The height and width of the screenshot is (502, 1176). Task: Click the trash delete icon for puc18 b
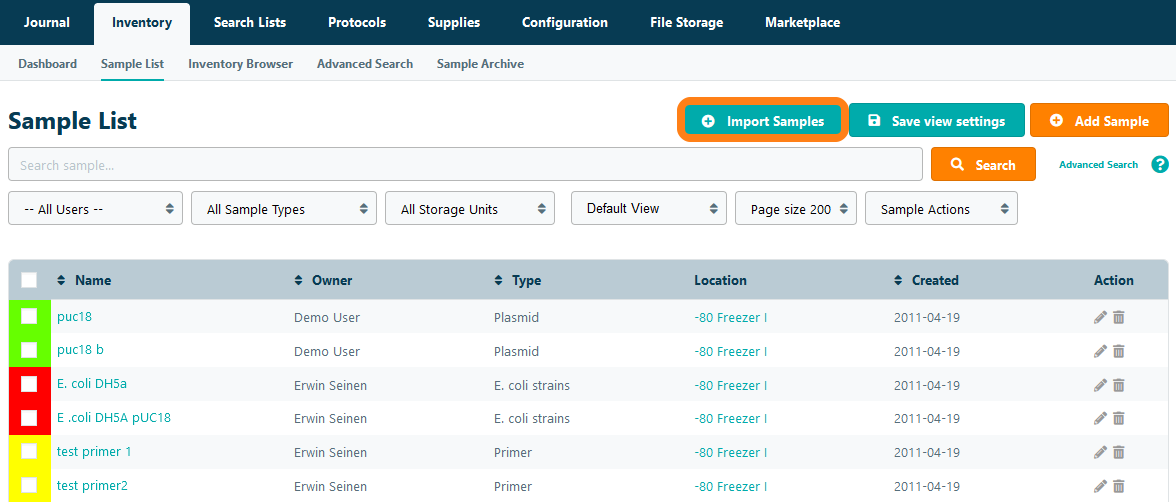[1119, 351]
